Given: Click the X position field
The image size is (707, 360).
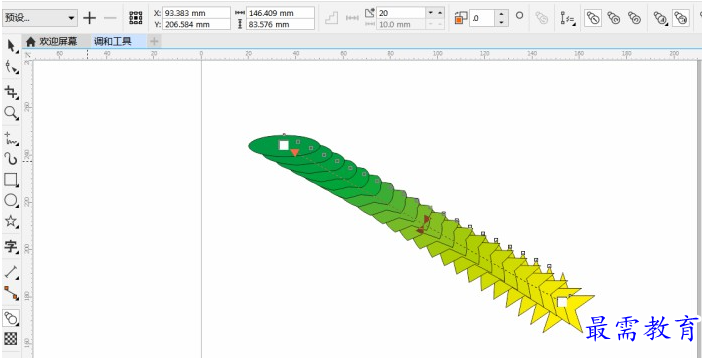Looking at the screenshot, I should (x=196, y=13).
